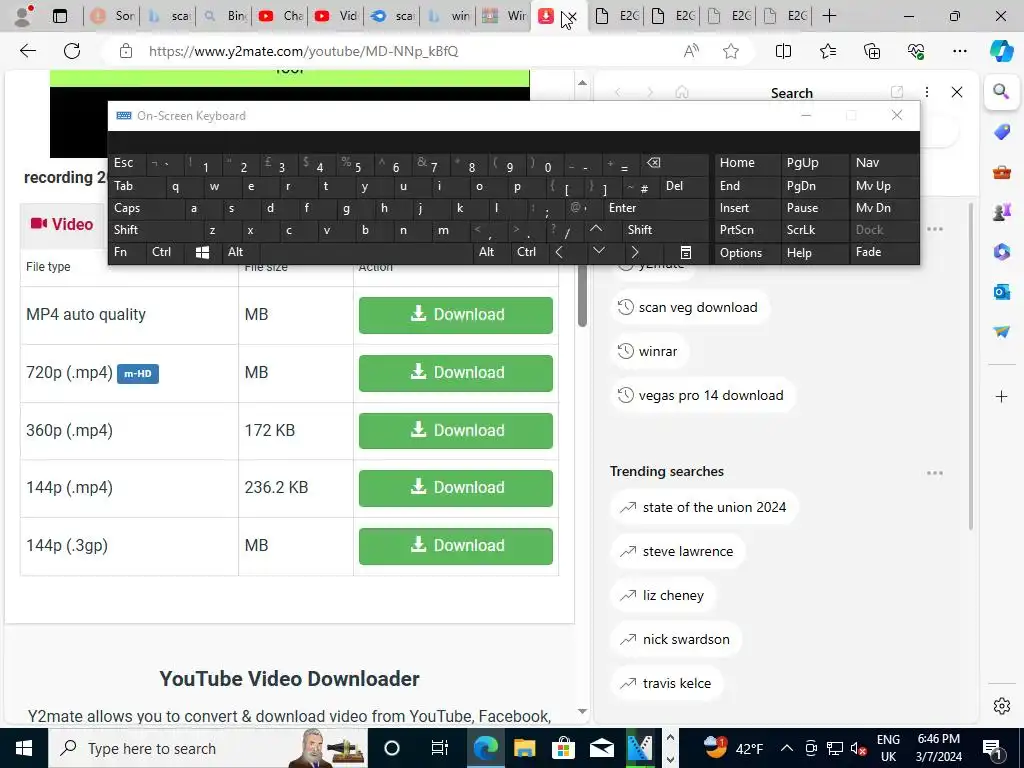The width and height of the screenshot is (1024, 768).
Task: Open Collections icon in Edge toolbar
Action: (872, 51)
